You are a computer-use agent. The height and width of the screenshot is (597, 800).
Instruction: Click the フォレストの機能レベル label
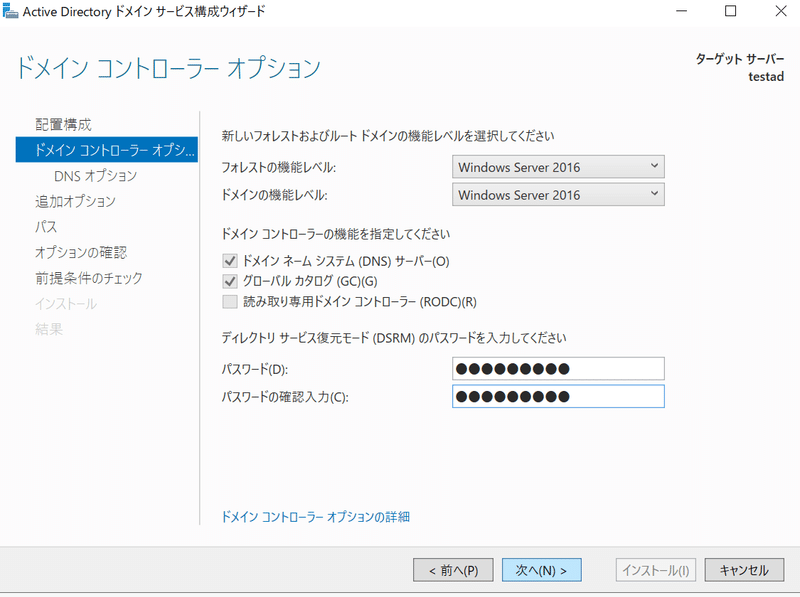pos(279,167)
